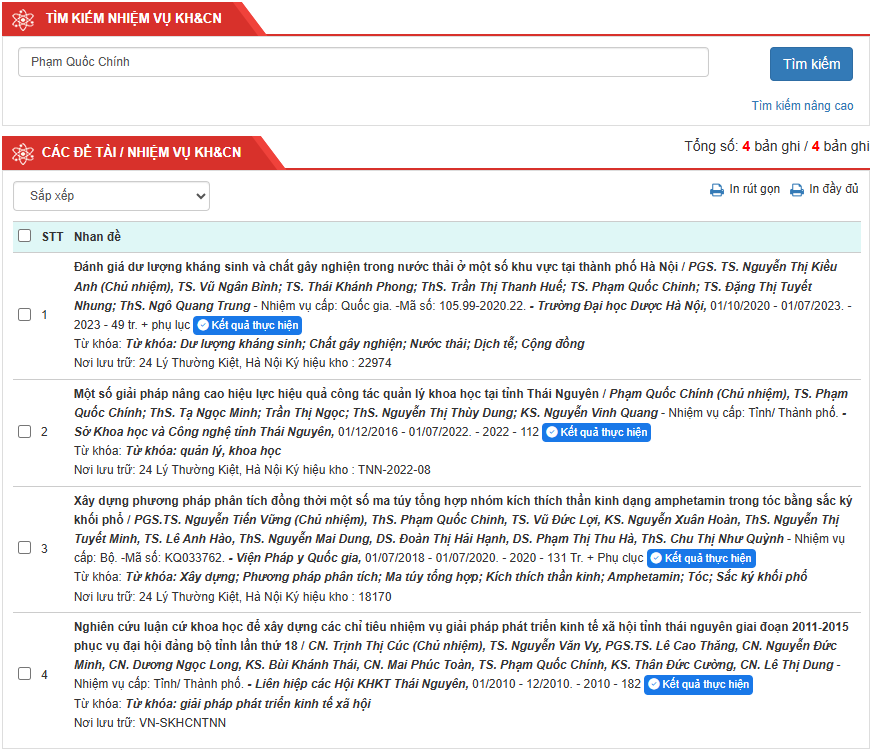Viewport: 870px width, 749px height.
Task: Click the printer icon for In rút gọn
Action: [x=717, y=190]
